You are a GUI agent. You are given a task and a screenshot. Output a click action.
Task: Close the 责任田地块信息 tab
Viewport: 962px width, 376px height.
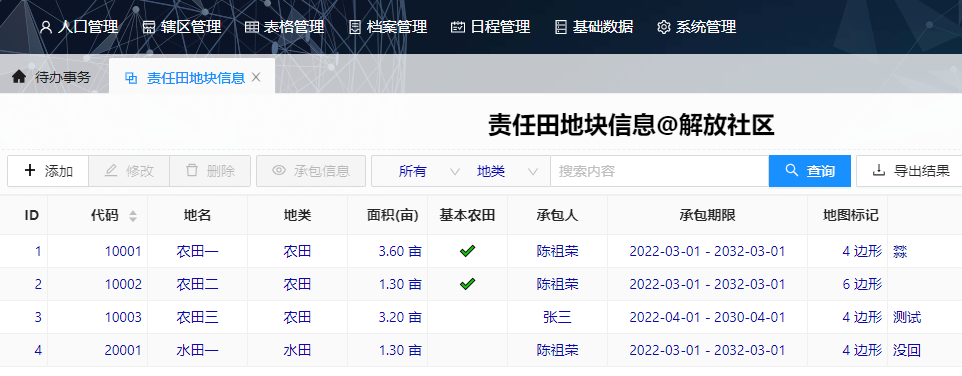[x=256, y=77]
